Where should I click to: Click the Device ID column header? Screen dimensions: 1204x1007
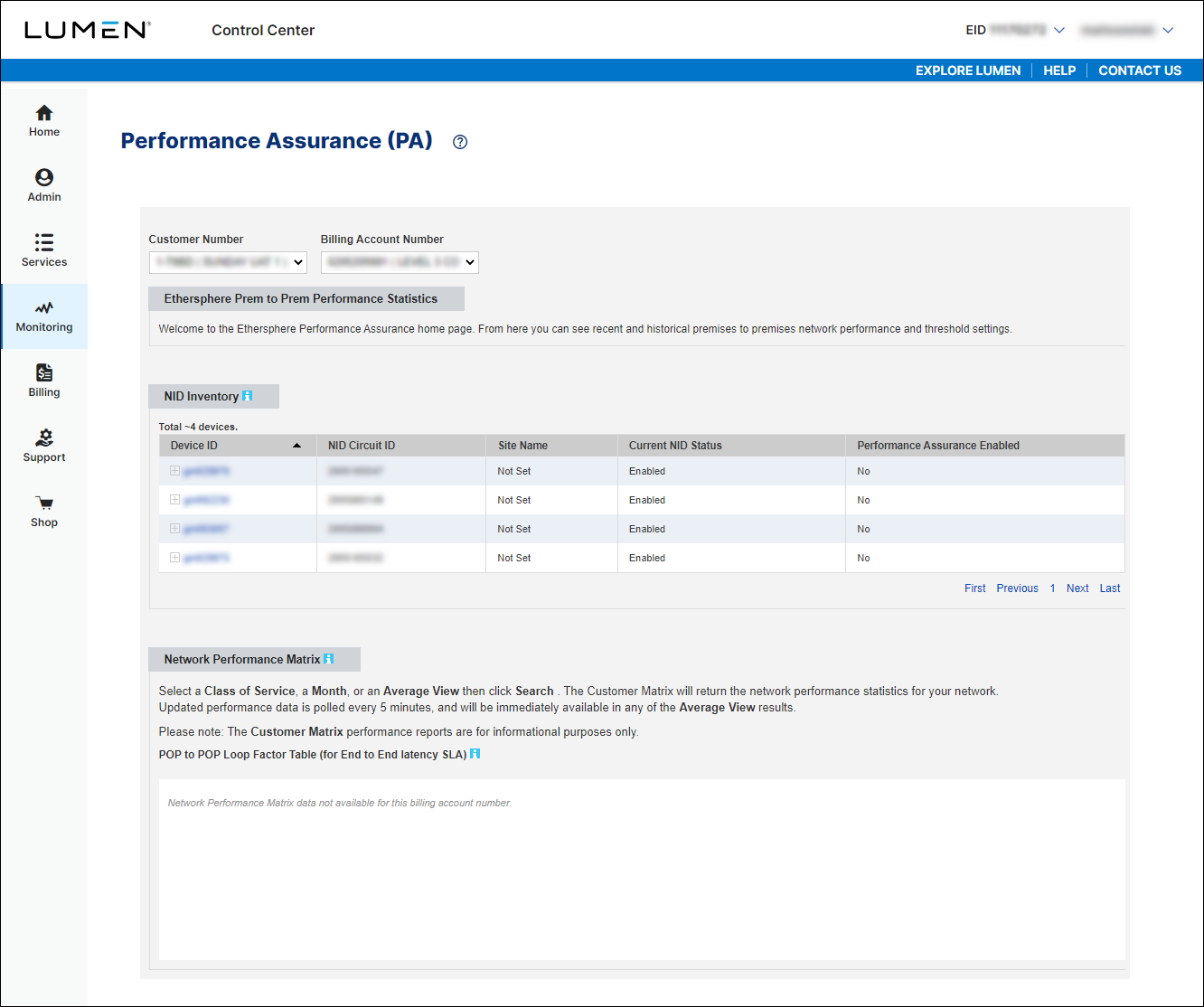tap(238, 446)
